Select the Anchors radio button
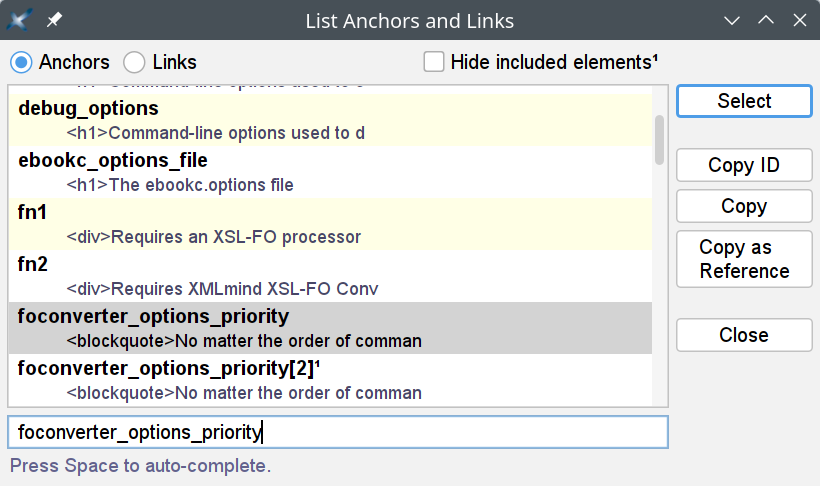Image resolution: width=820 pixels, height=486 pixels. click(21, 62)
